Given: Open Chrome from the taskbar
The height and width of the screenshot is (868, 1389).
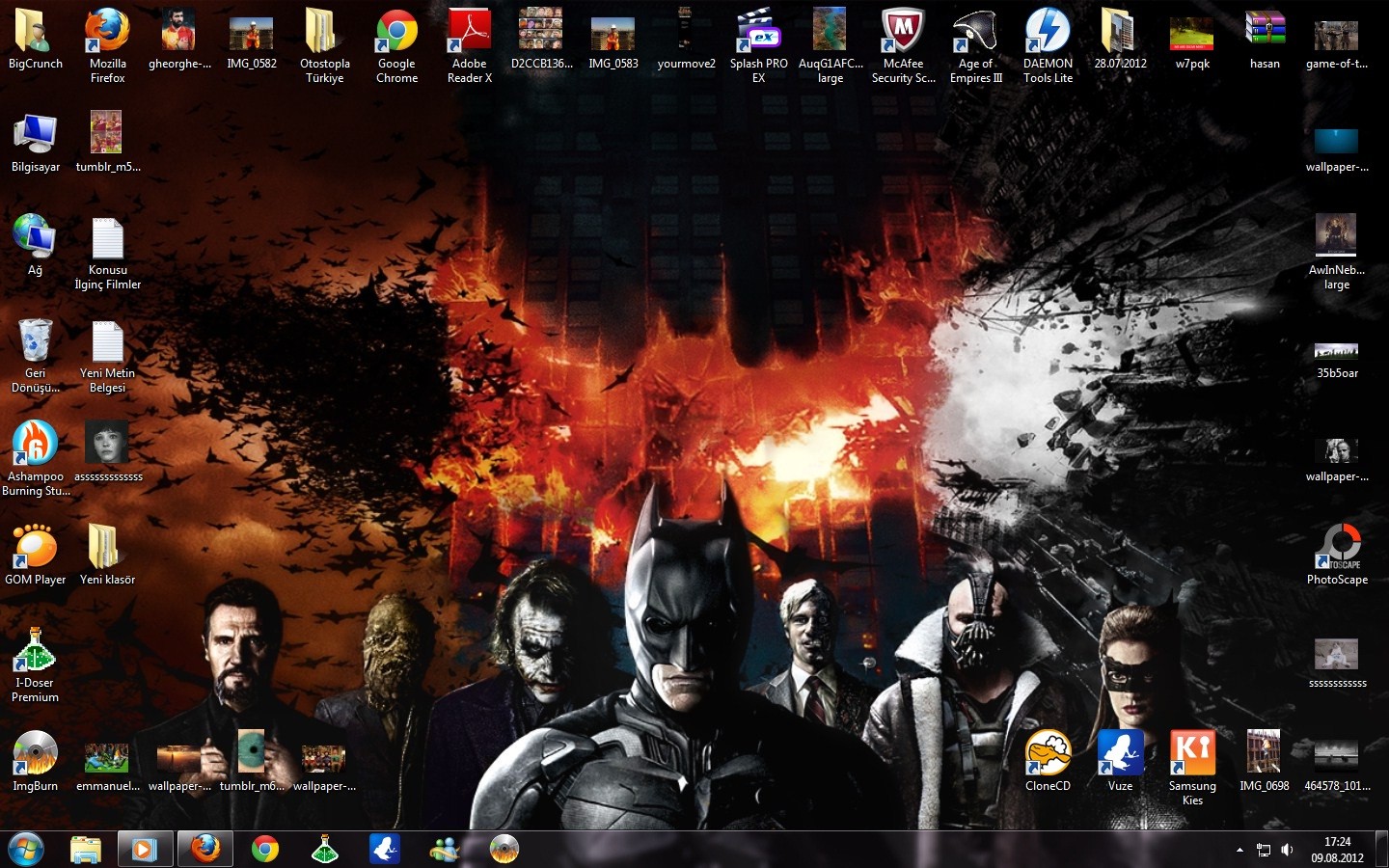Looking at the screenshot, I should click(x=265, y=850).
